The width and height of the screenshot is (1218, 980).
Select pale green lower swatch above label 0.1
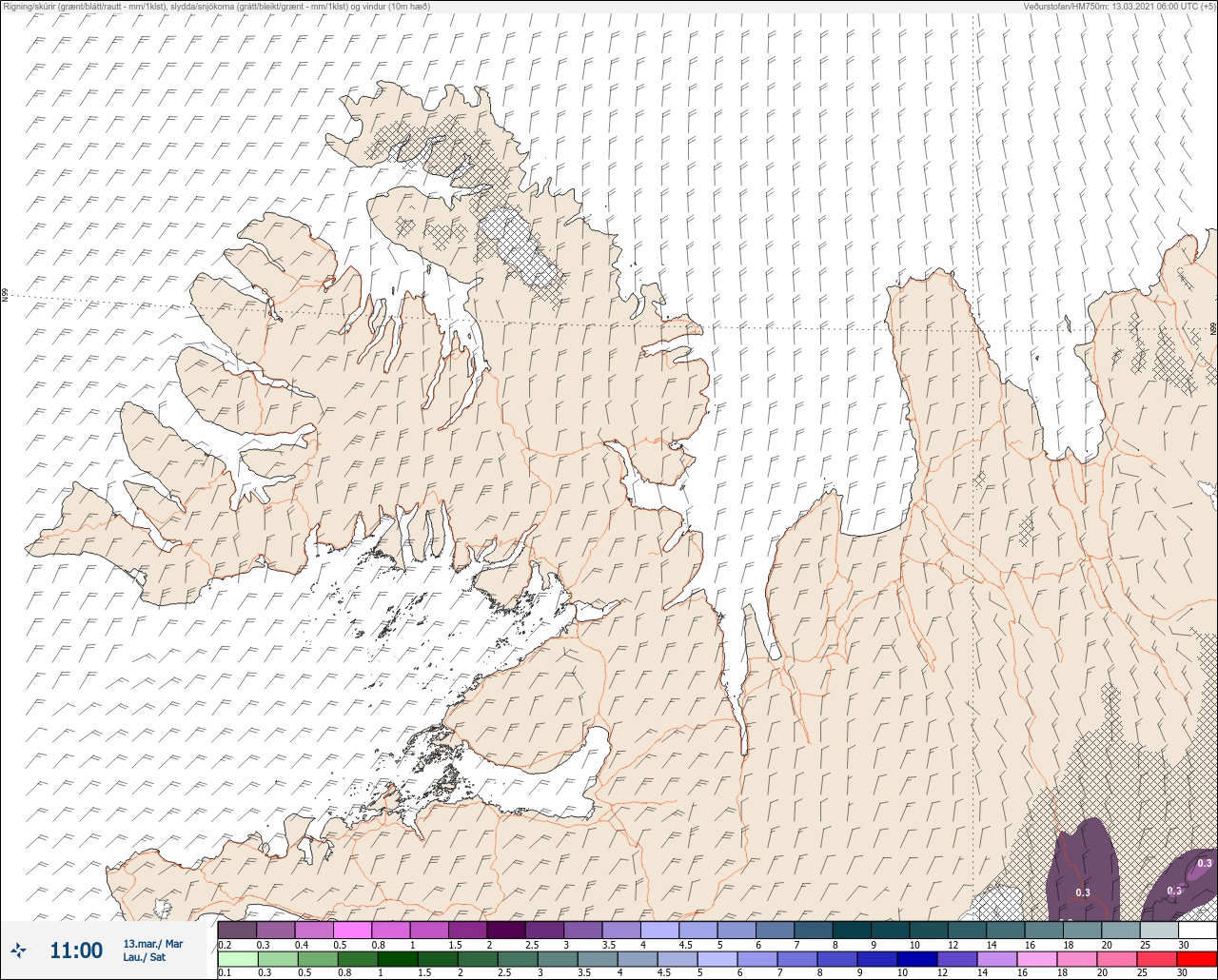pos(237,959)
